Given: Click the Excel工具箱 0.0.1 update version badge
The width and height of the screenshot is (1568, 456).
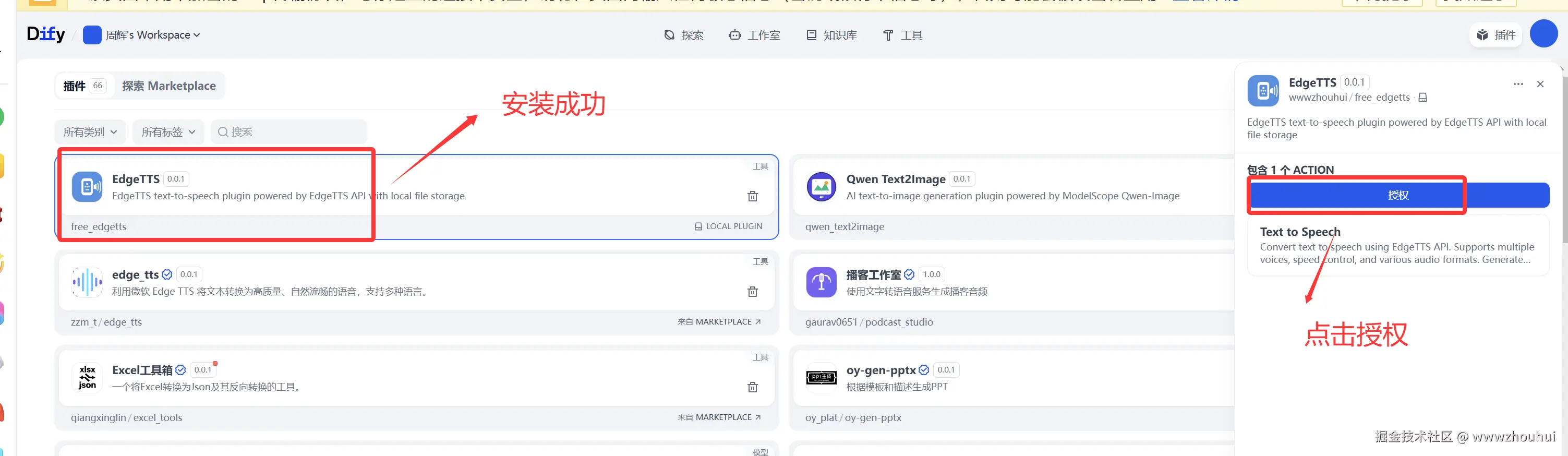Looking at the screenshot, I should click(x=203, y=369).
